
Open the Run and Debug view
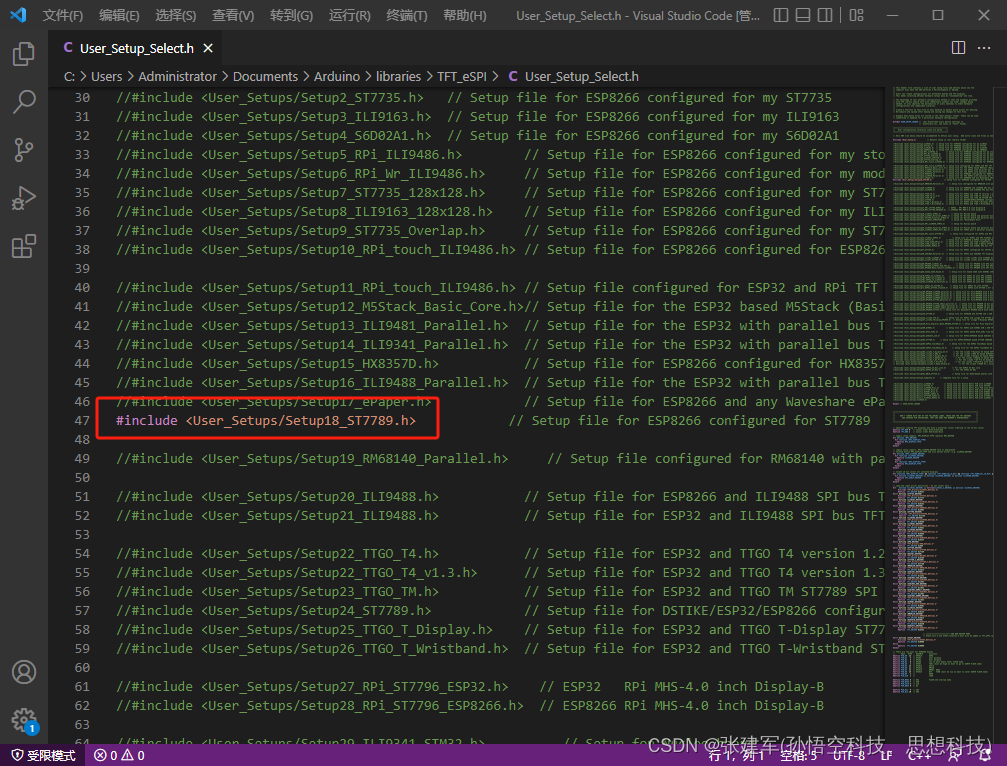pos(24,197)
